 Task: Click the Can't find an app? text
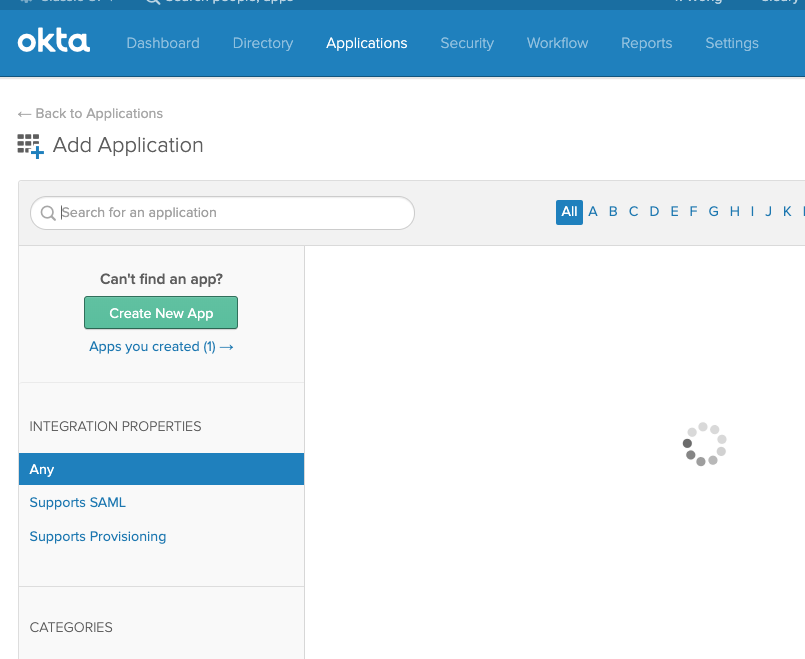point(161,279)
